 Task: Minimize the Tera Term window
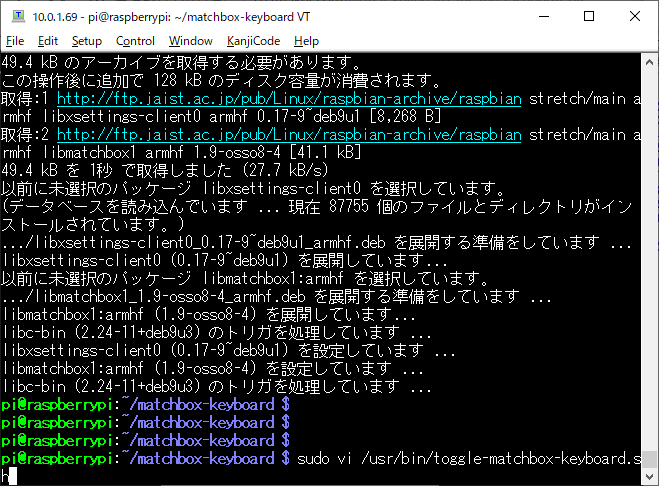click(544, 16)
